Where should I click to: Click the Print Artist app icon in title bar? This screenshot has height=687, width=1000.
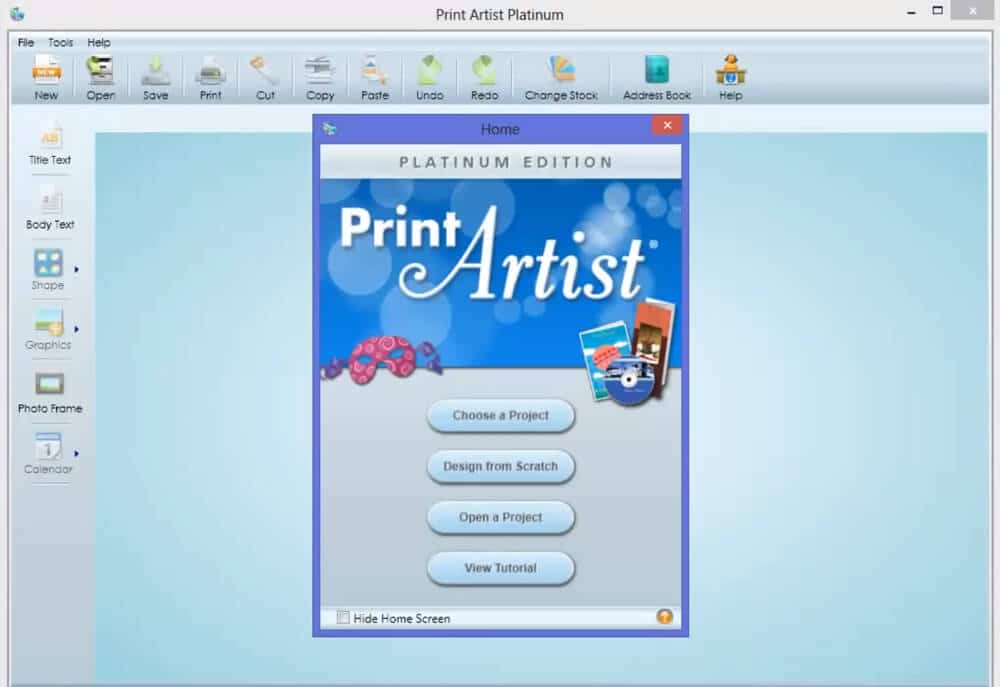click(17, 13)
